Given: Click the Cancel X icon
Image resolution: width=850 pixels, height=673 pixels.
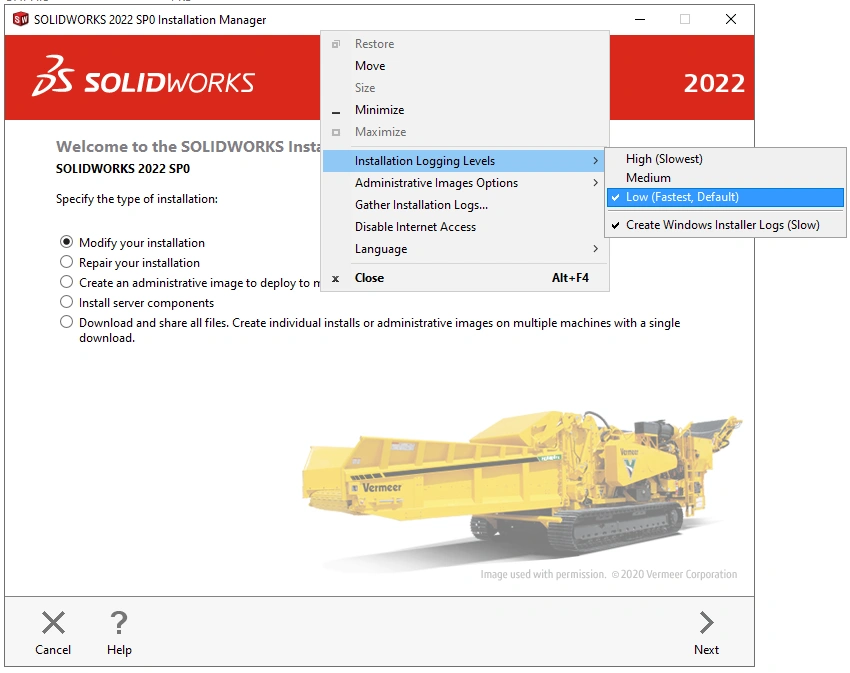Looking at the screenshot, I should (x=53, y=623).
